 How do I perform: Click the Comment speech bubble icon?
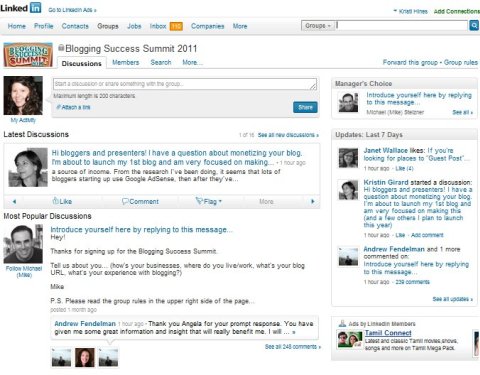click(x=125, y=201)
